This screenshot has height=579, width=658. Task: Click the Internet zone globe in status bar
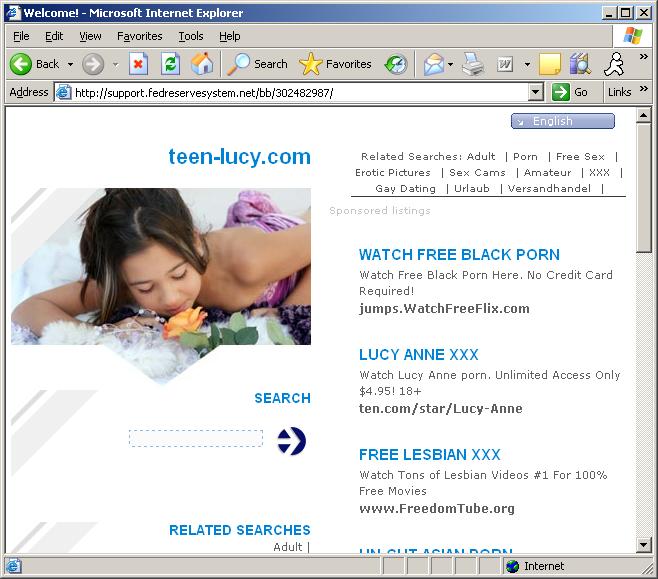click(512, 566)
